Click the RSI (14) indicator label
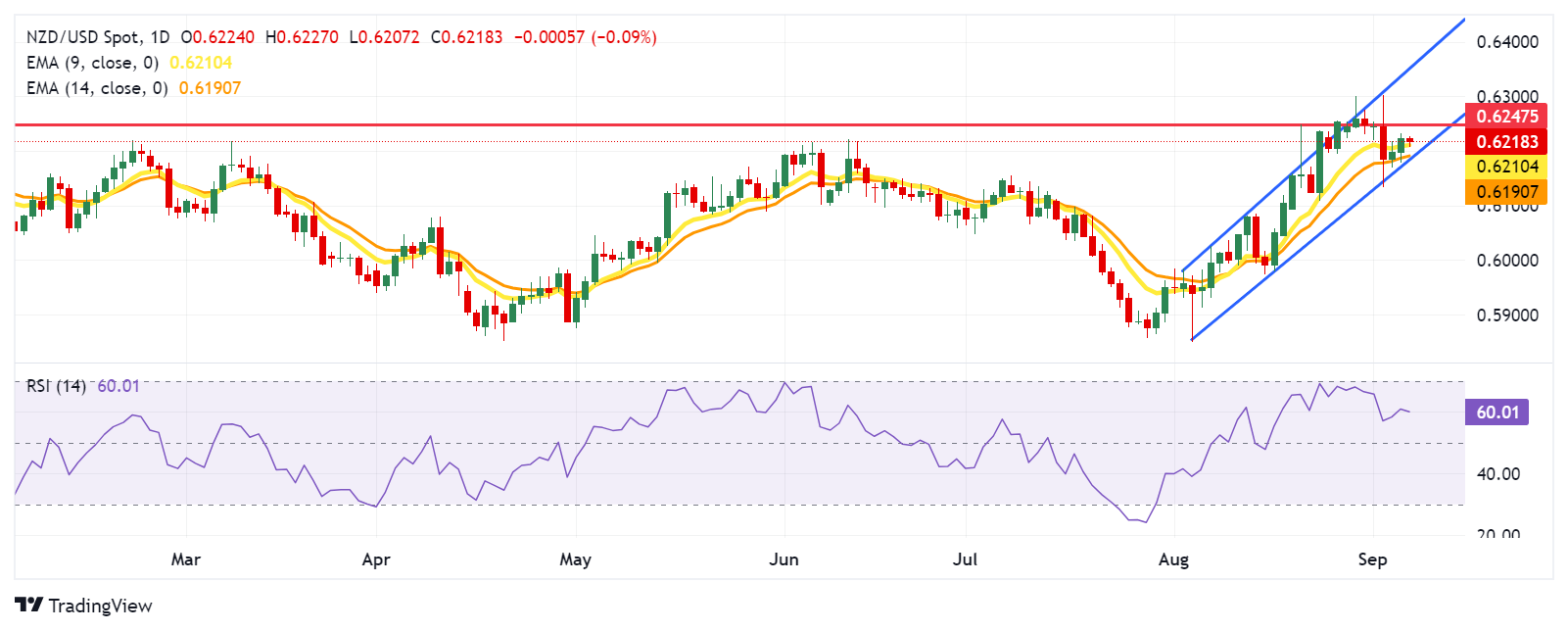Viewport: 1568px width, 631px height. (x=56, y=386)
